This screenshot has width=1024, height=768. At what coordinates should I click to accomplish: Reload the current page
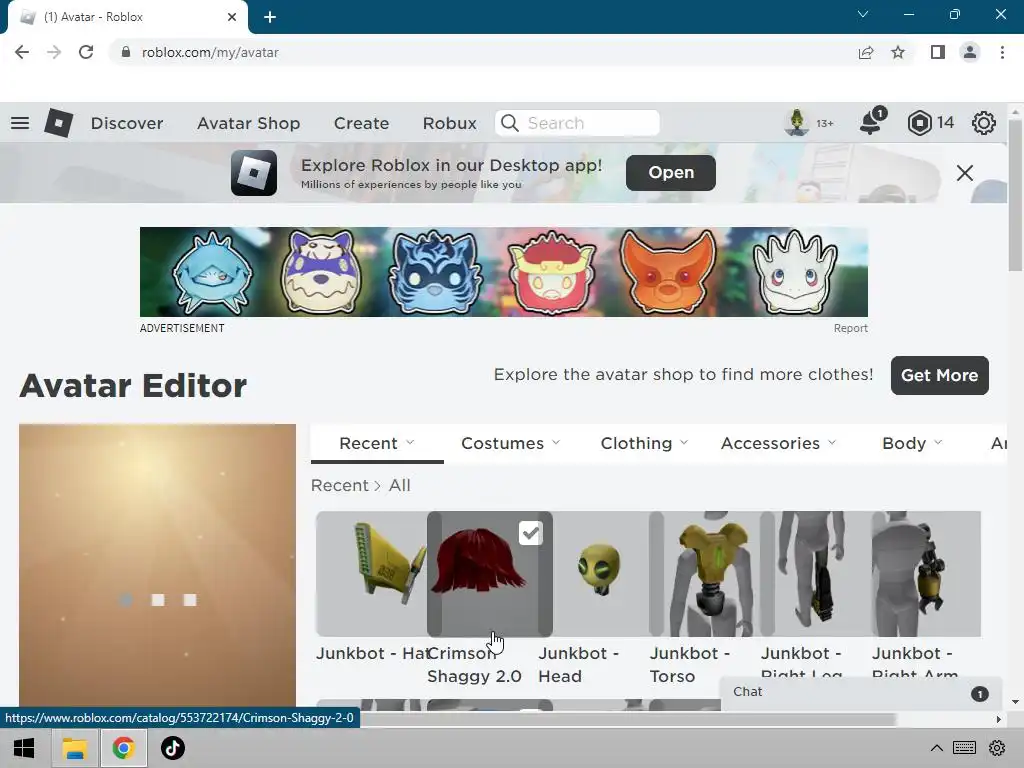pos(86,52)
